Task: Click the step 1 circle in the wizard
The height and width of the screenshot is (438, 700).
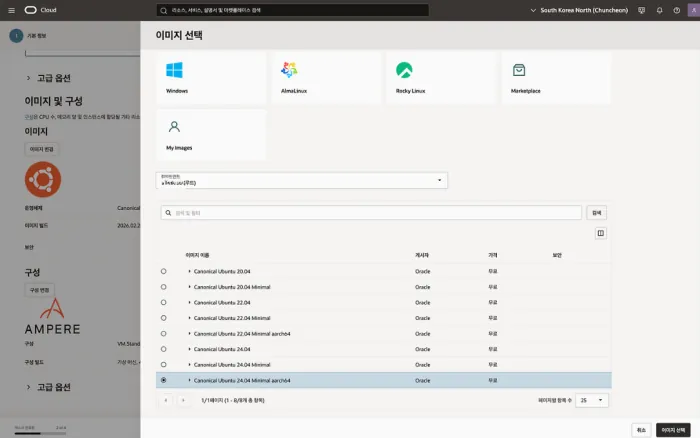Action: pyautogui.click(x=16, y=36)
